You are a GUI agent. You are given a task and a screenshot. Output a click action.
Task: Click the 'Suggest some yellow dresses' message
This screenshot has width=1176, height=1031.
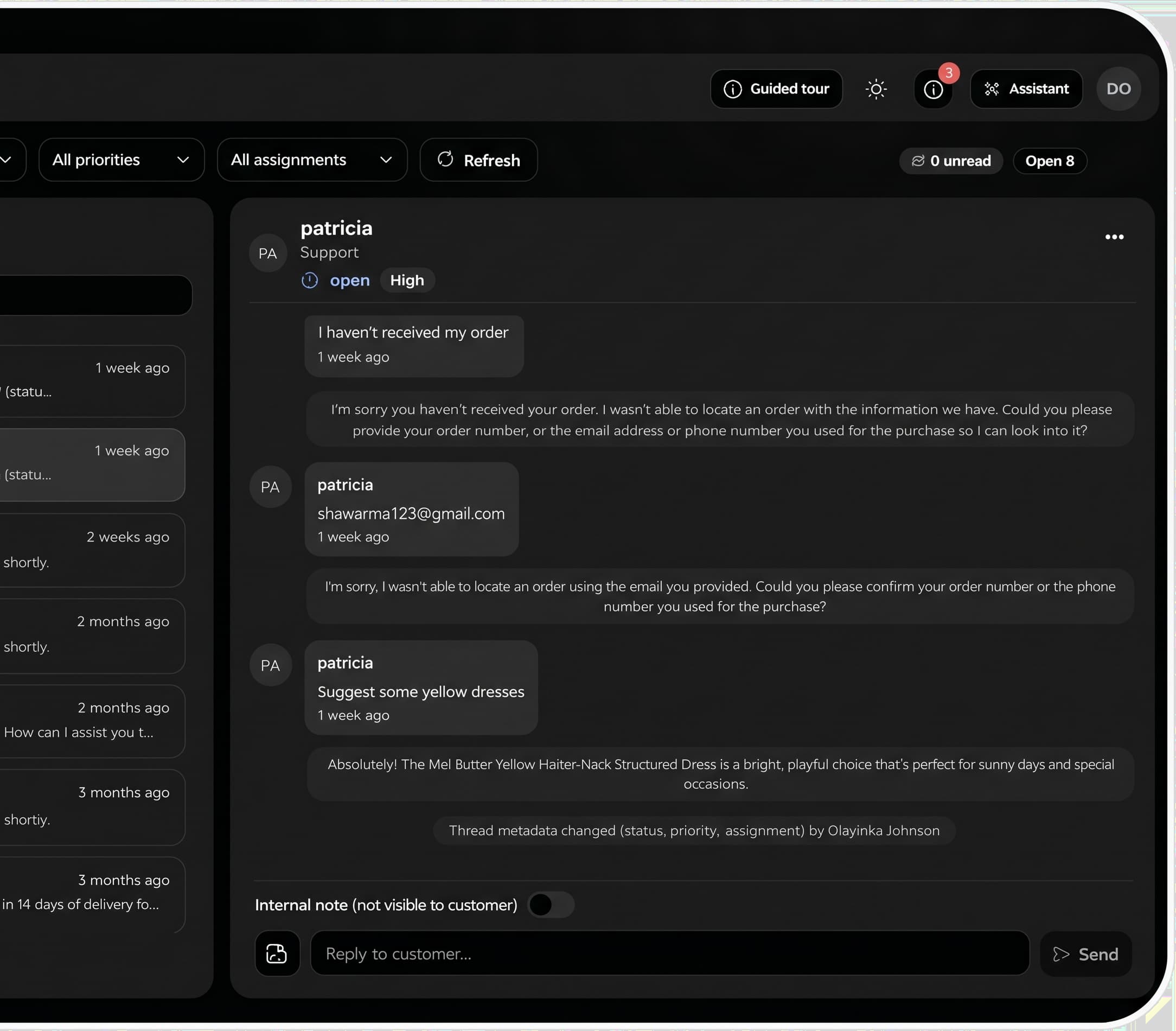click(x=421, y=688)
